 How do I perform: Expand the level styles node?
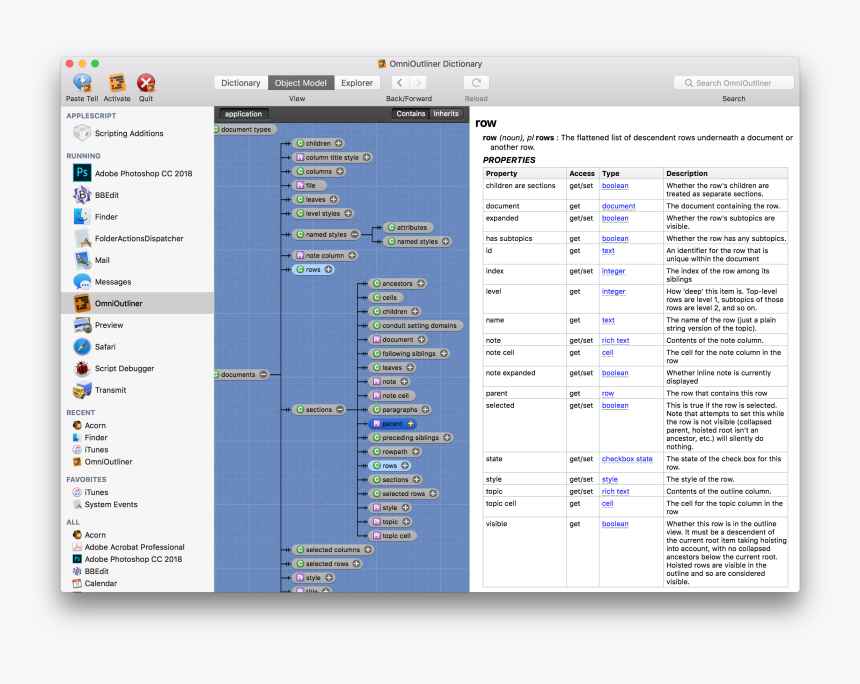point(348,213)
